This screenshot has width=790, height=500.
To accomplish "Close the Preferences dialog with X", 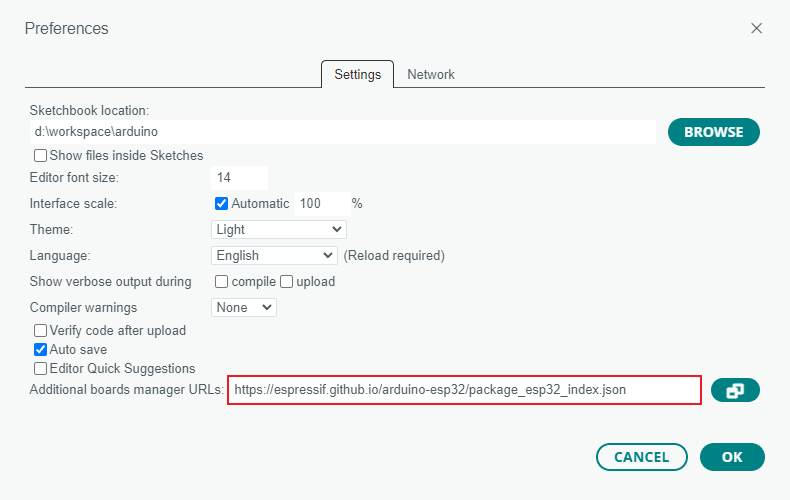I will 756,28.
